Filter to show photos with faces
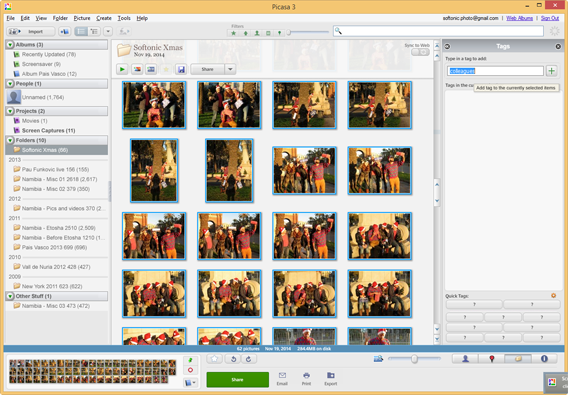 pos(257,33)
